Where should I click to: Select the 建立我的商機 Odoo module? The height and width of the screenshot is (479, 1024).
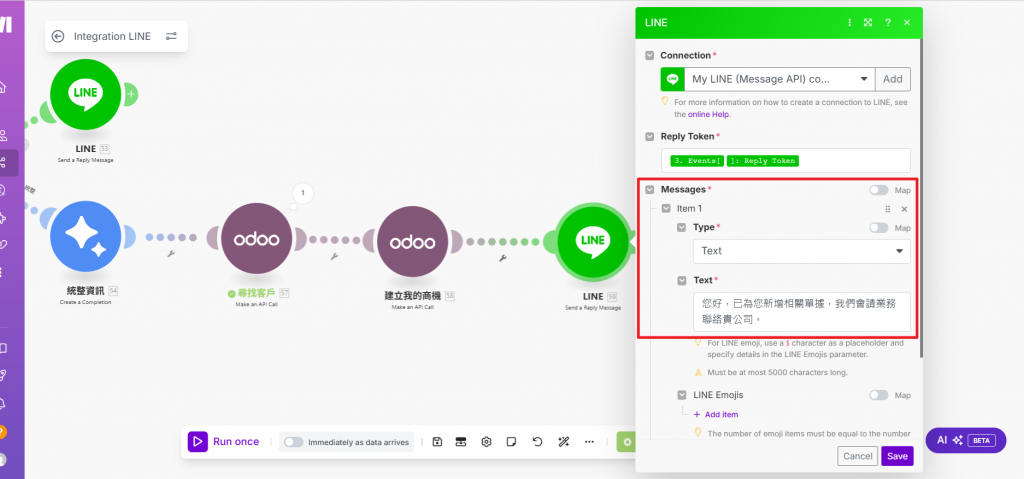413,241
